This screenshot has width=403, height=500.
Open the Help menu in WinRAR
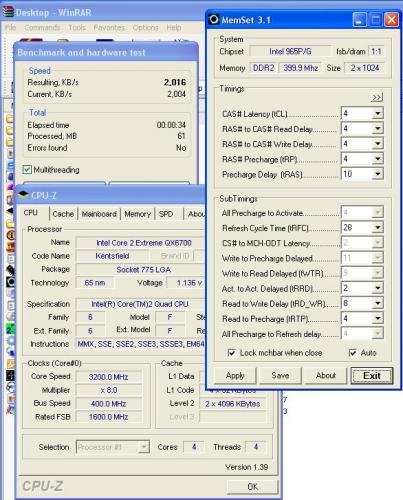(x=174, y=28)
